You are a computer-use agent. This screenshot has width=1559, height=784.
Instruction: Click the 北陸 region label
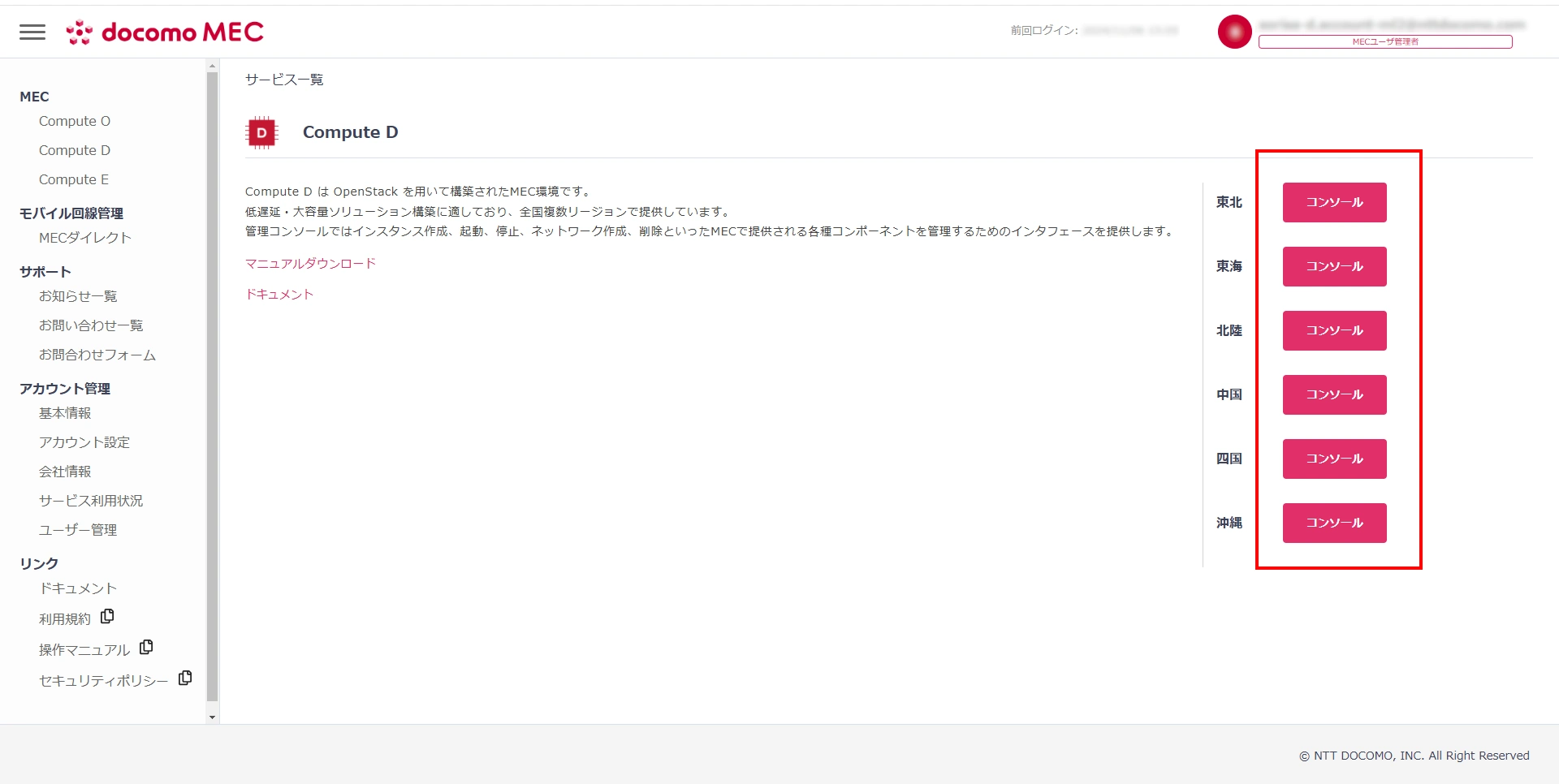pyautogui.click(x=1229, y=330)
